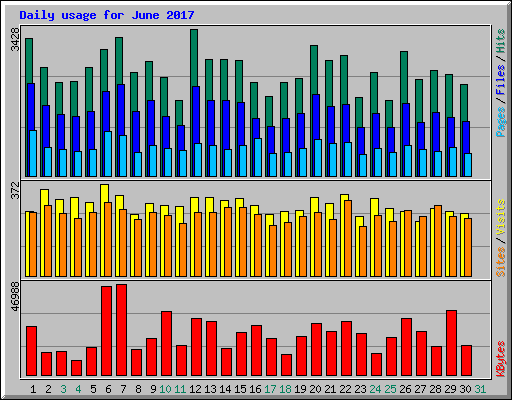Image resolution: width=512 pixels, height=400 pixels.
Task: Click day 12 on the x-axis
Action: (x=195, y=389)
